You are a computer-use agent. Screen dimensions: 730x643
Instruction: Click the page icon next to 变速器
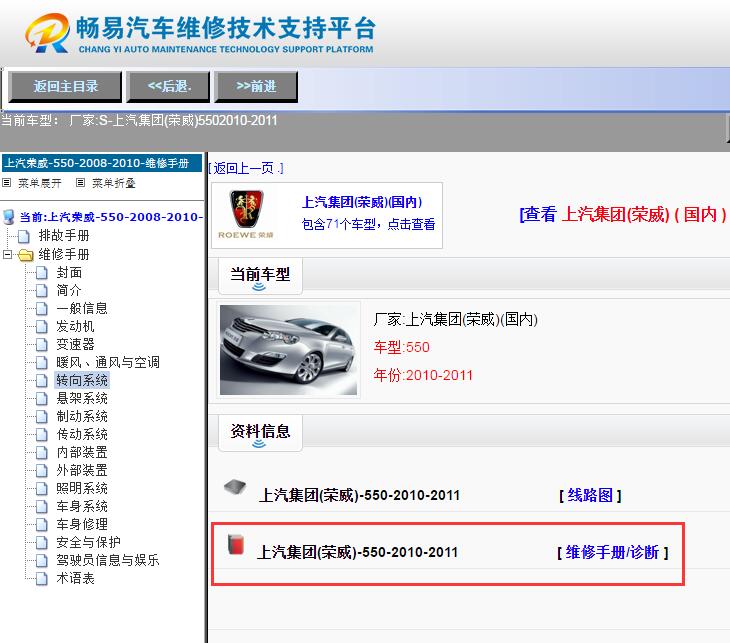click(42, 345)
